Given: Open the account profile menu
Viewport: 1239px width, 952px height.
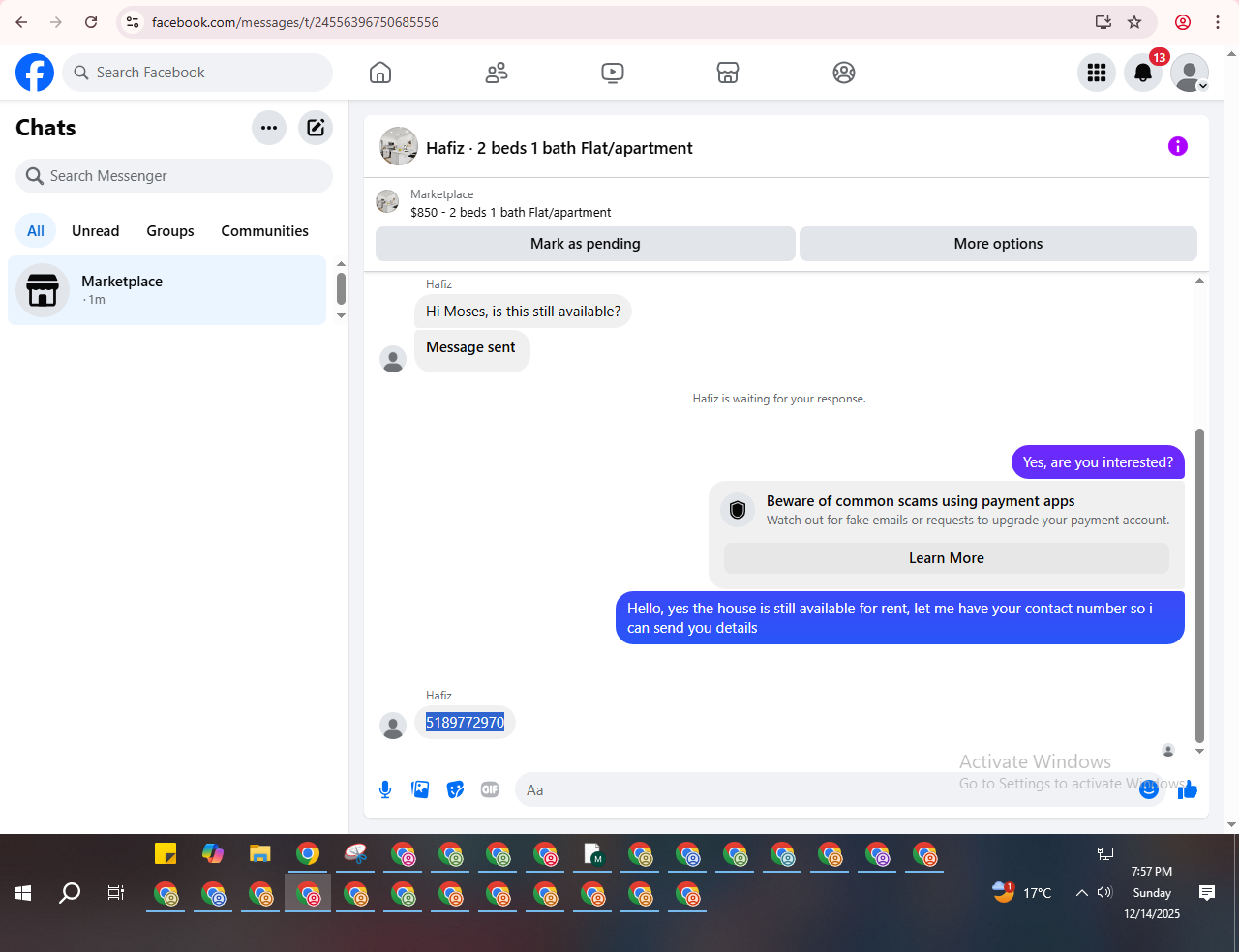Looking at the screenshot, I should click(1190, 73).
